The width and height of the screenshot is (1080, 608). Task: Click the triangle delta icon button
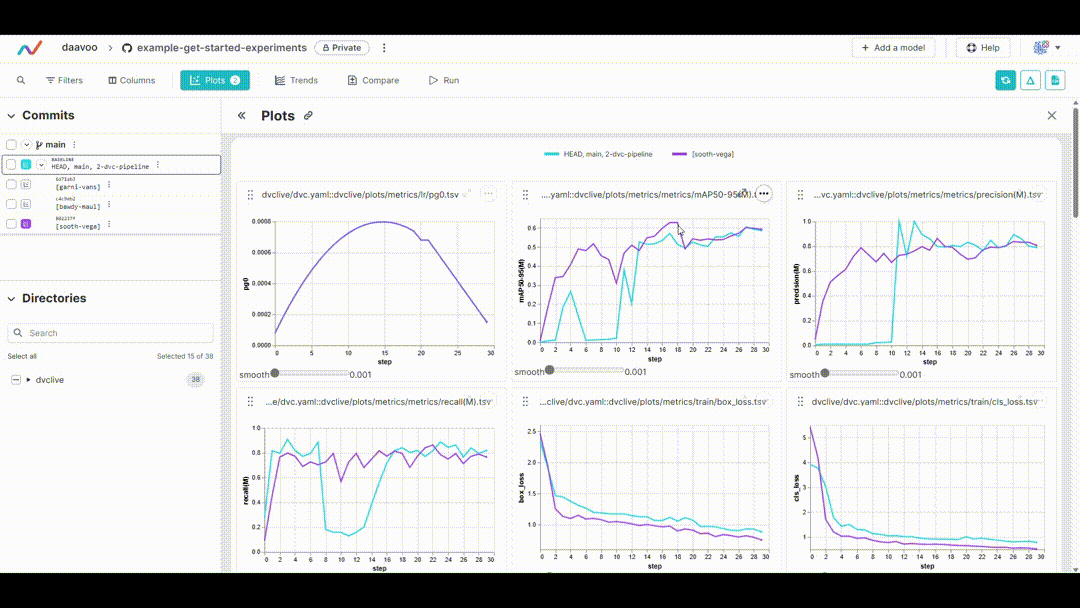click(x=1030, y=80)
